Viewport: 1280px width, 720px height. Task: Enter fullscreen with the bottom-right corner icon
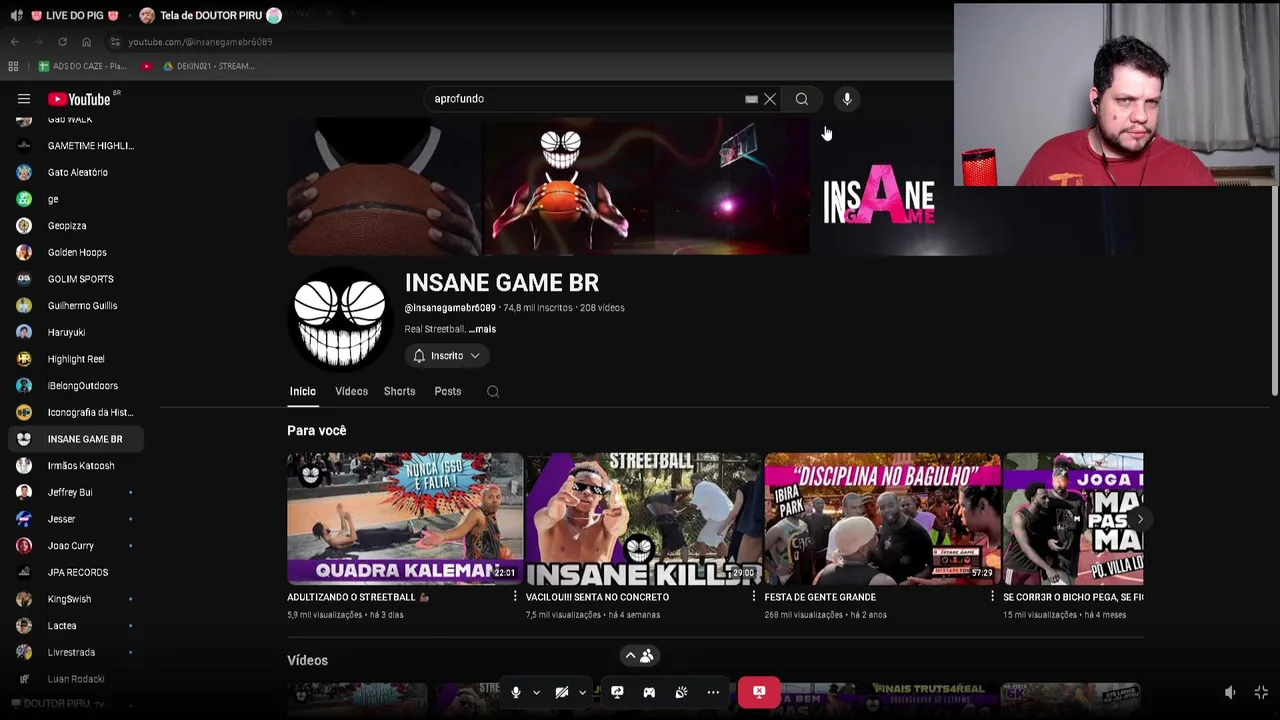[x=1261, y=692]
